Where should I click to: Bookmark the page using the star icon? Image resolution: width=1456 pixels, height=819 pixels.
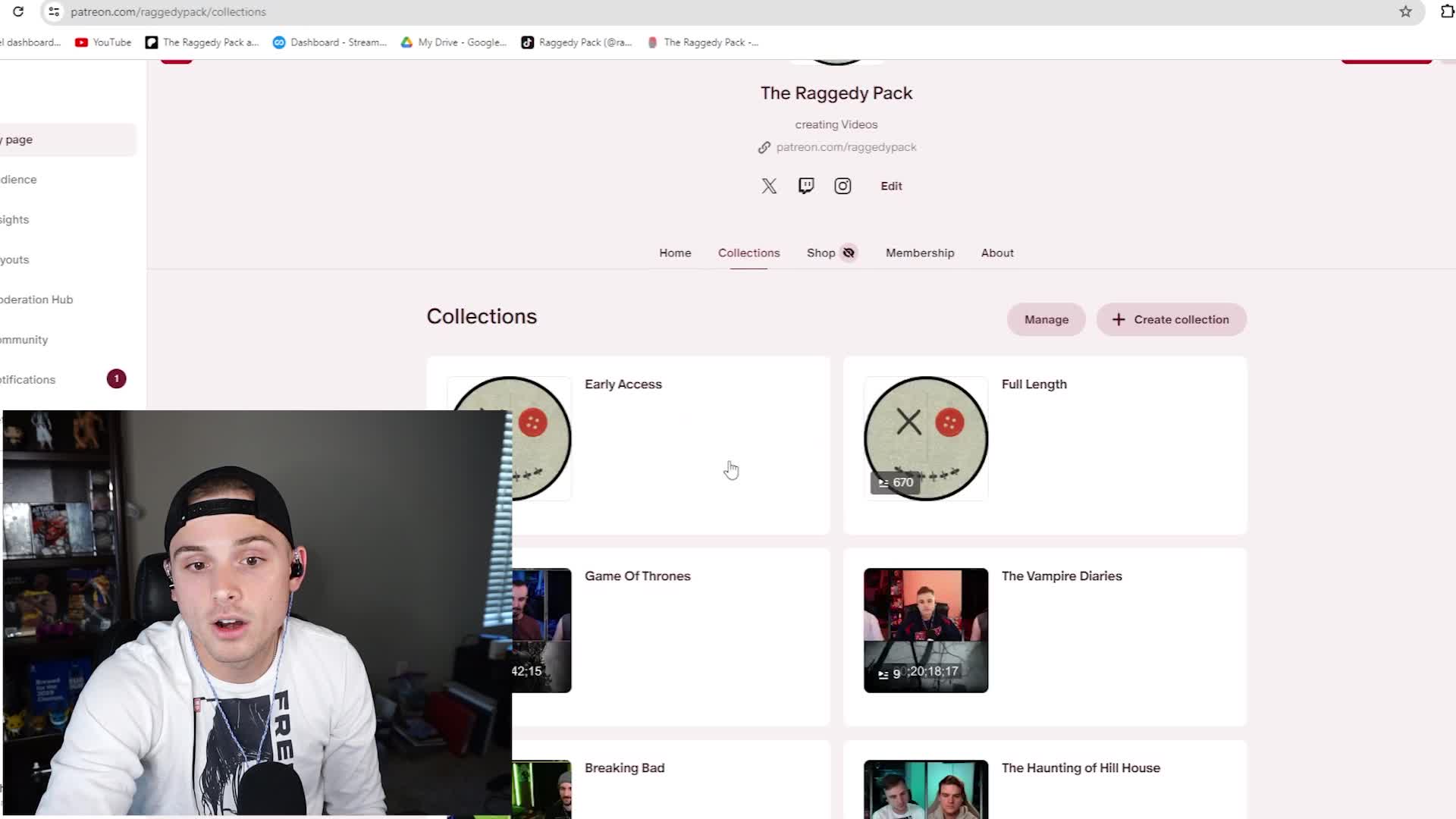(x=1407, y=11)
